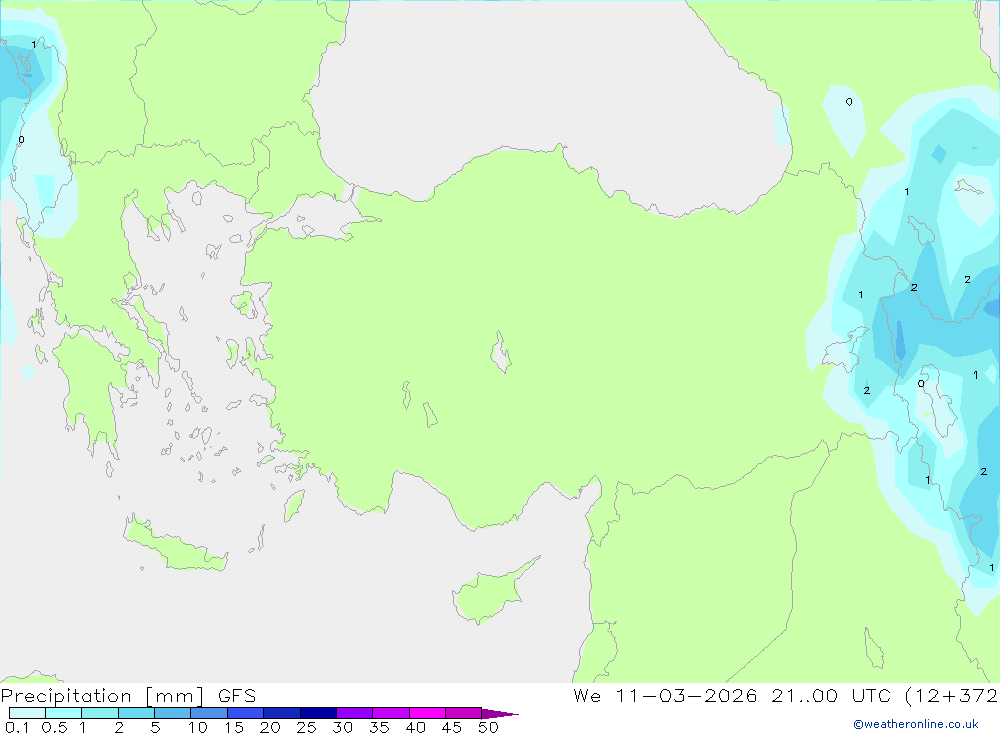Click the '20' legend scale label
This screenshot has width=1000, height=733.
click(270, 727)
